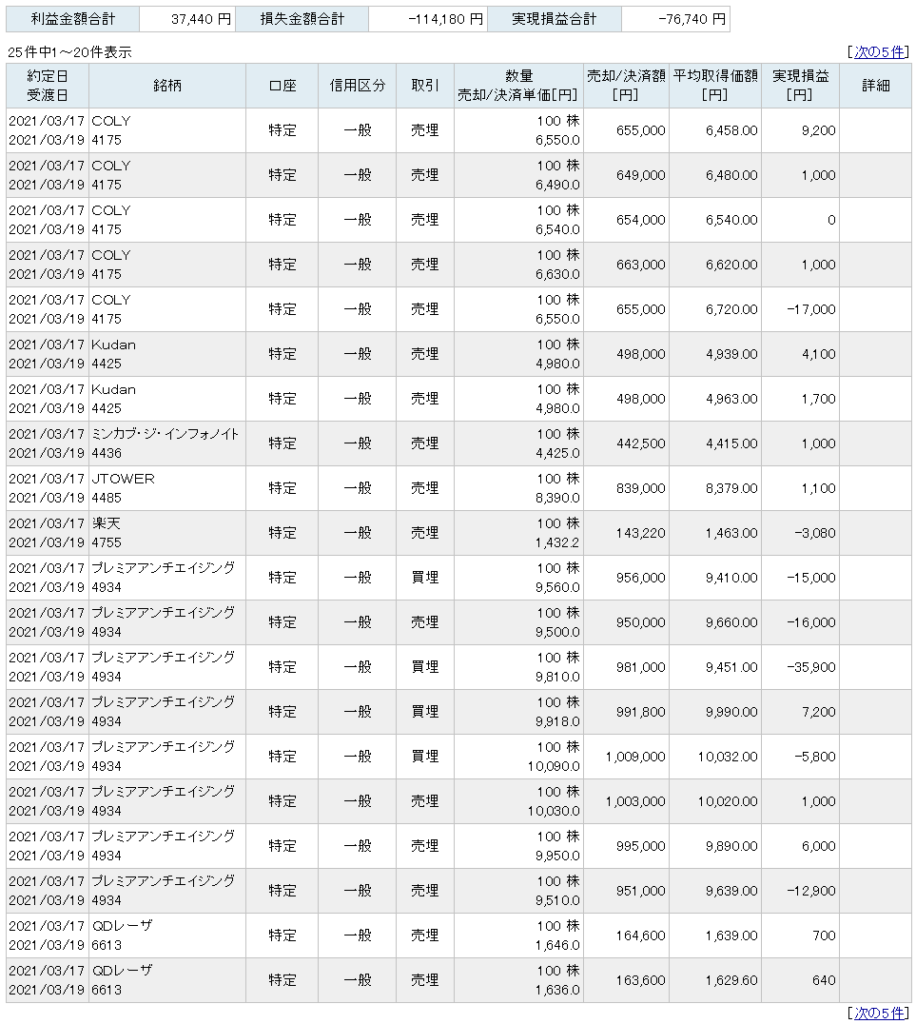Click the 6,000 realized profit cell

pos(800,846)
